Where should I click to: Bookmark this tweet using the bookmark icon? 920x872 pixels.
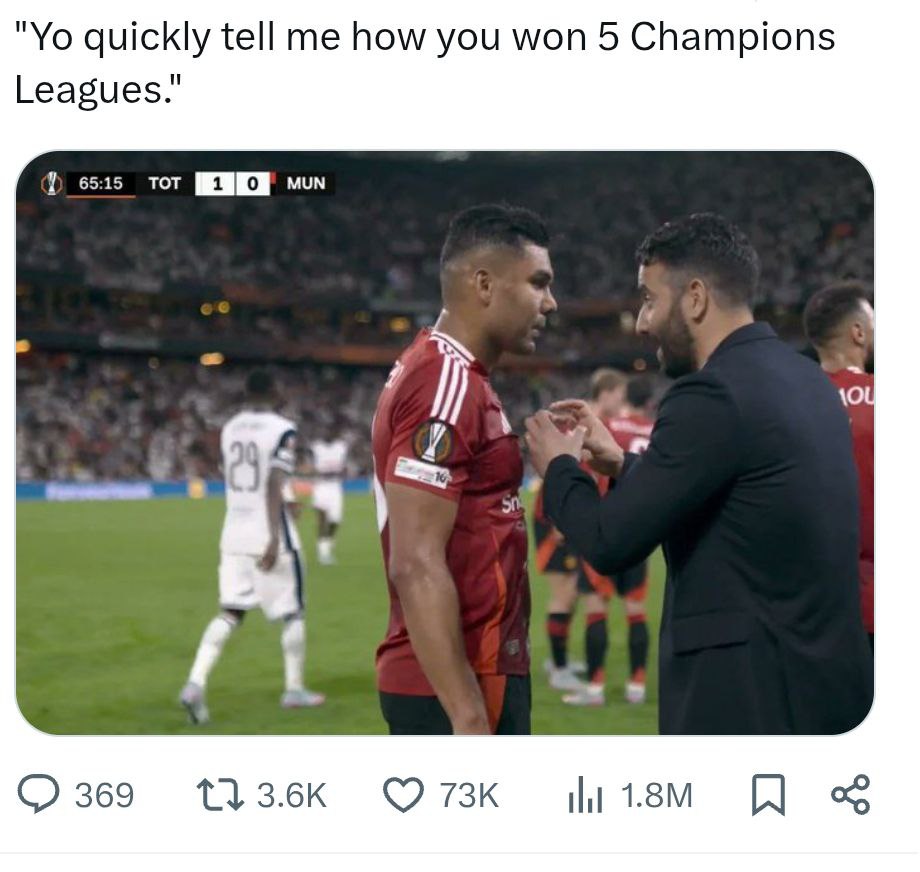pos(768,795)
